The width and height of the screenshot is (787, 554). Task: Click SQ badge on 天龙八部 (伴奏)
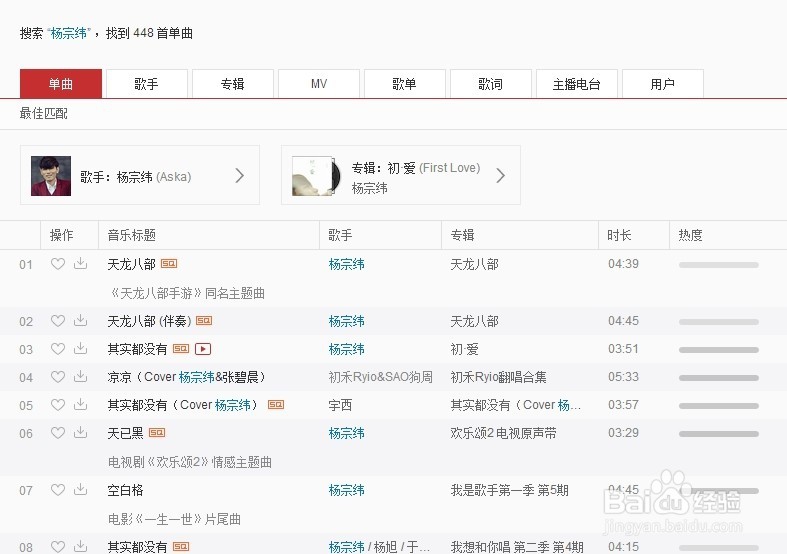(204, 321)
